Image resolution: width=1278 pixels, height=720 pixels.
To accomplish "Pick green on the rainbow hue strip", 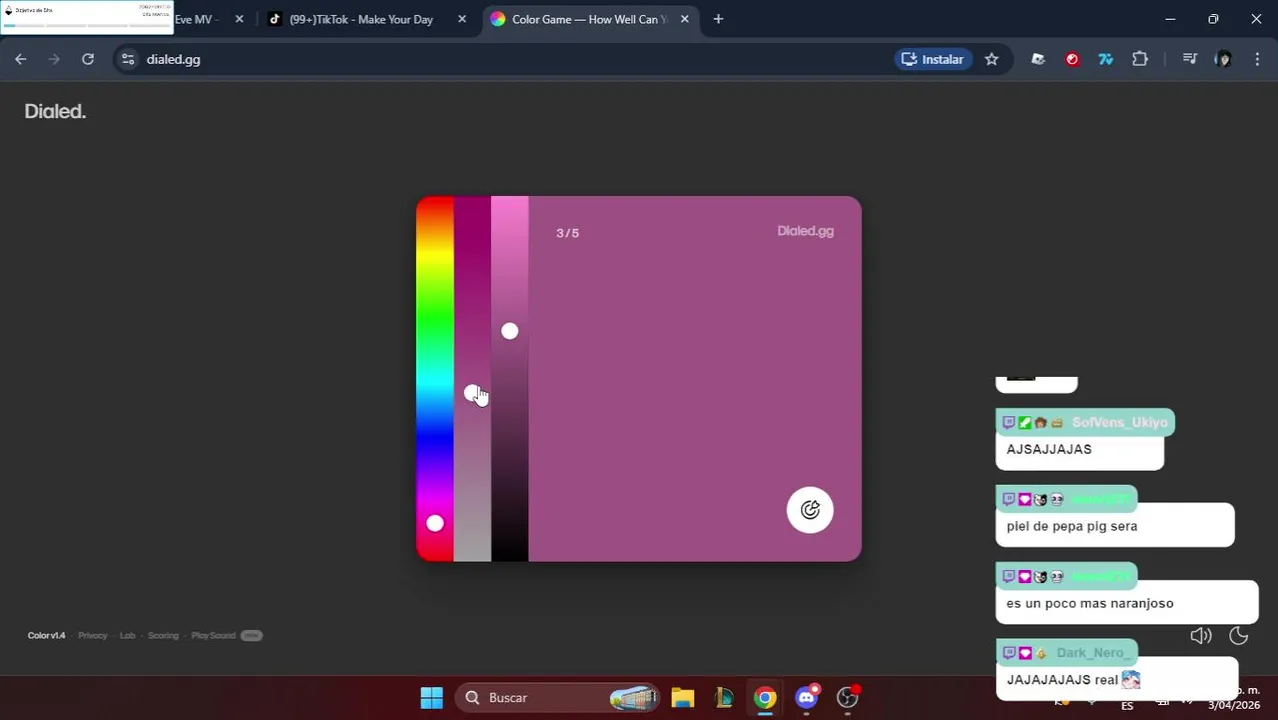I will [435, 316].
